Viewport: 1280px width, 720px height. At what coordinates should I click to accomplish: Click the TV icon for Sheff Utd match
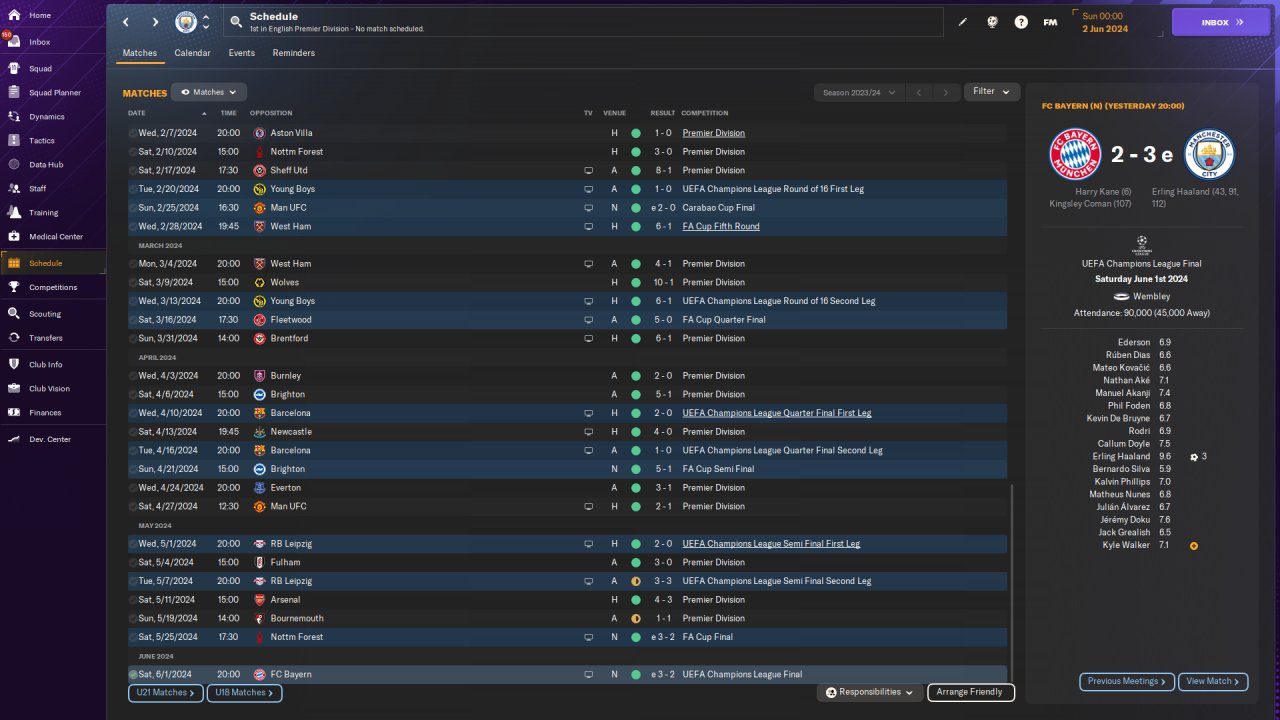pos(589,170)
